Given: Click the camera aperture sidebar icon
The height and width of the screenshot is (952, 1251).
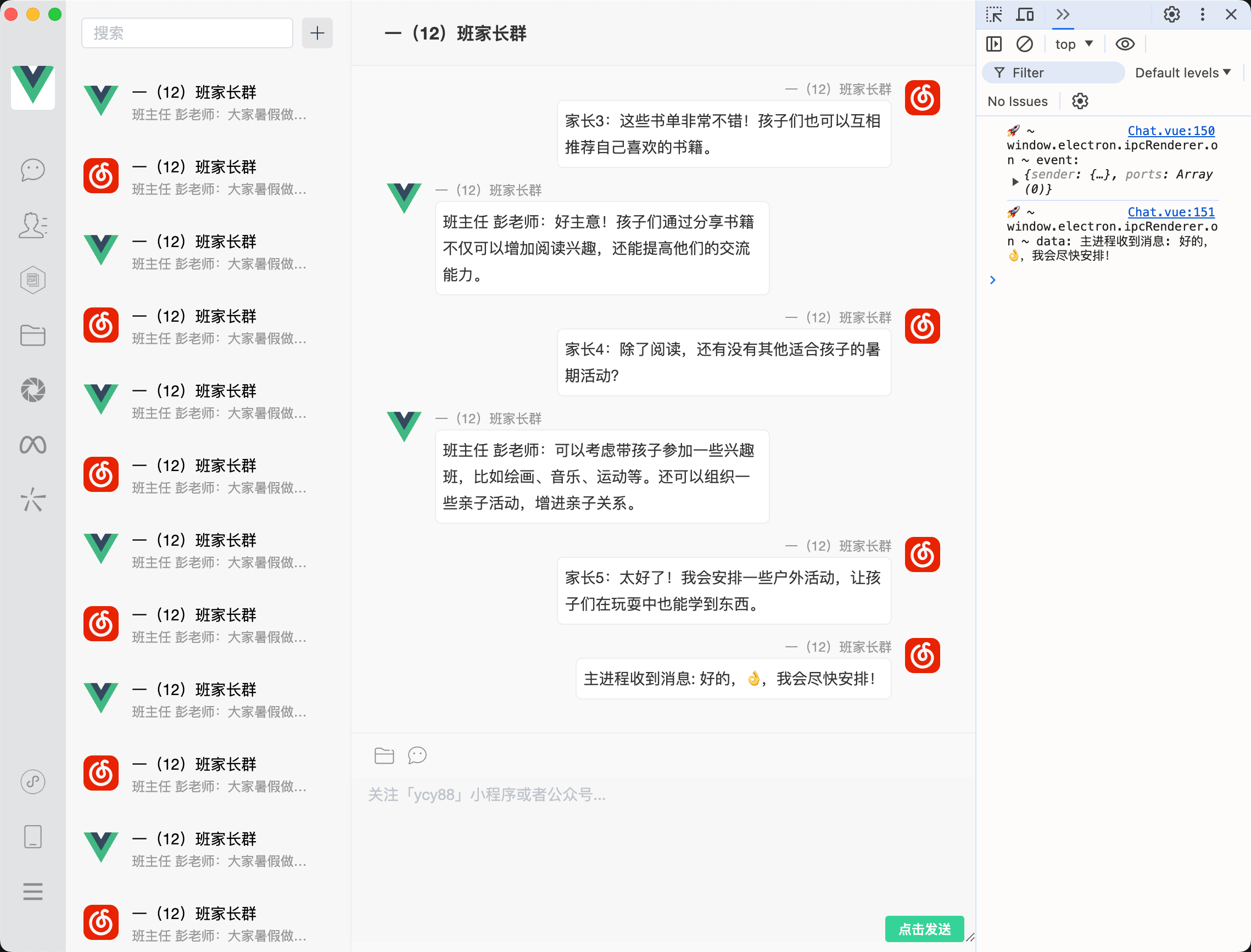Looking at the screenshot, I should (x=33, y=390).
